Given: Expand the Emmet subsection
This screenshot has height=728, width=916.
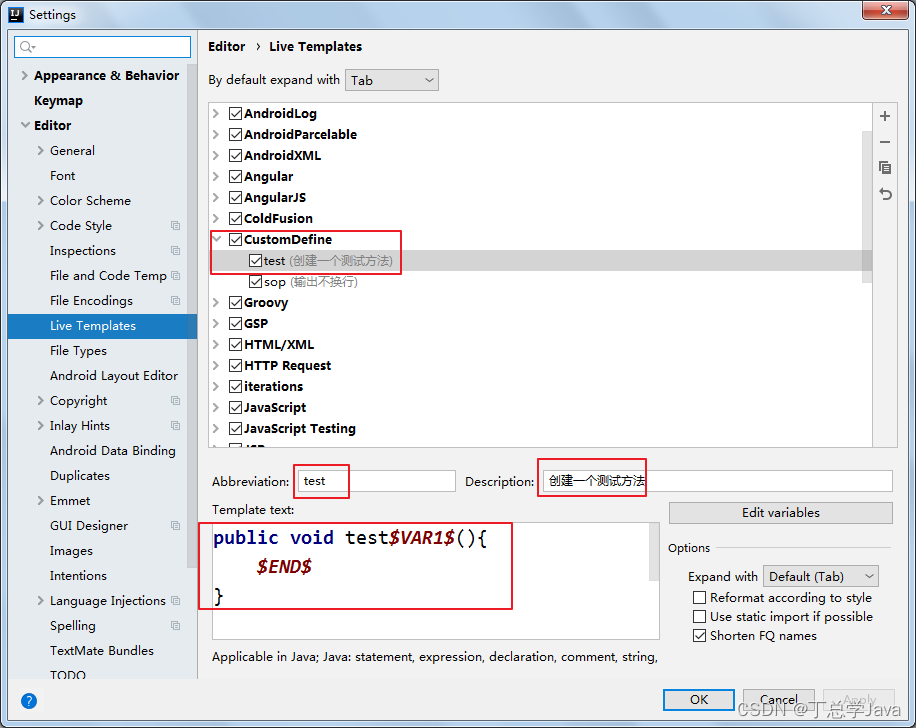Looking at the screenshot, I should pos(40,501).
